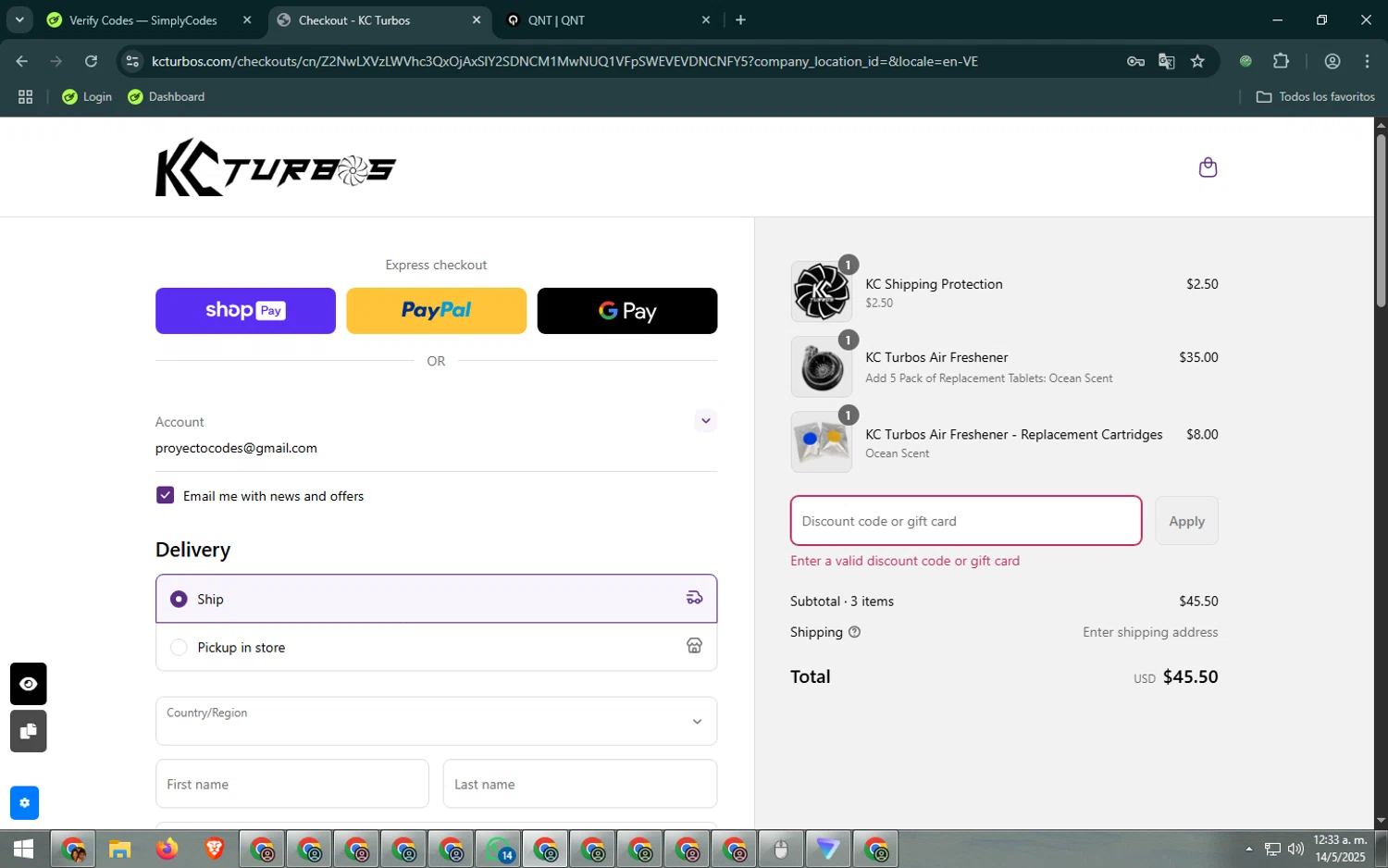Viewport: 1388px width, 868px height.
Task: Pay with PayPal
Action: [436, 311]
